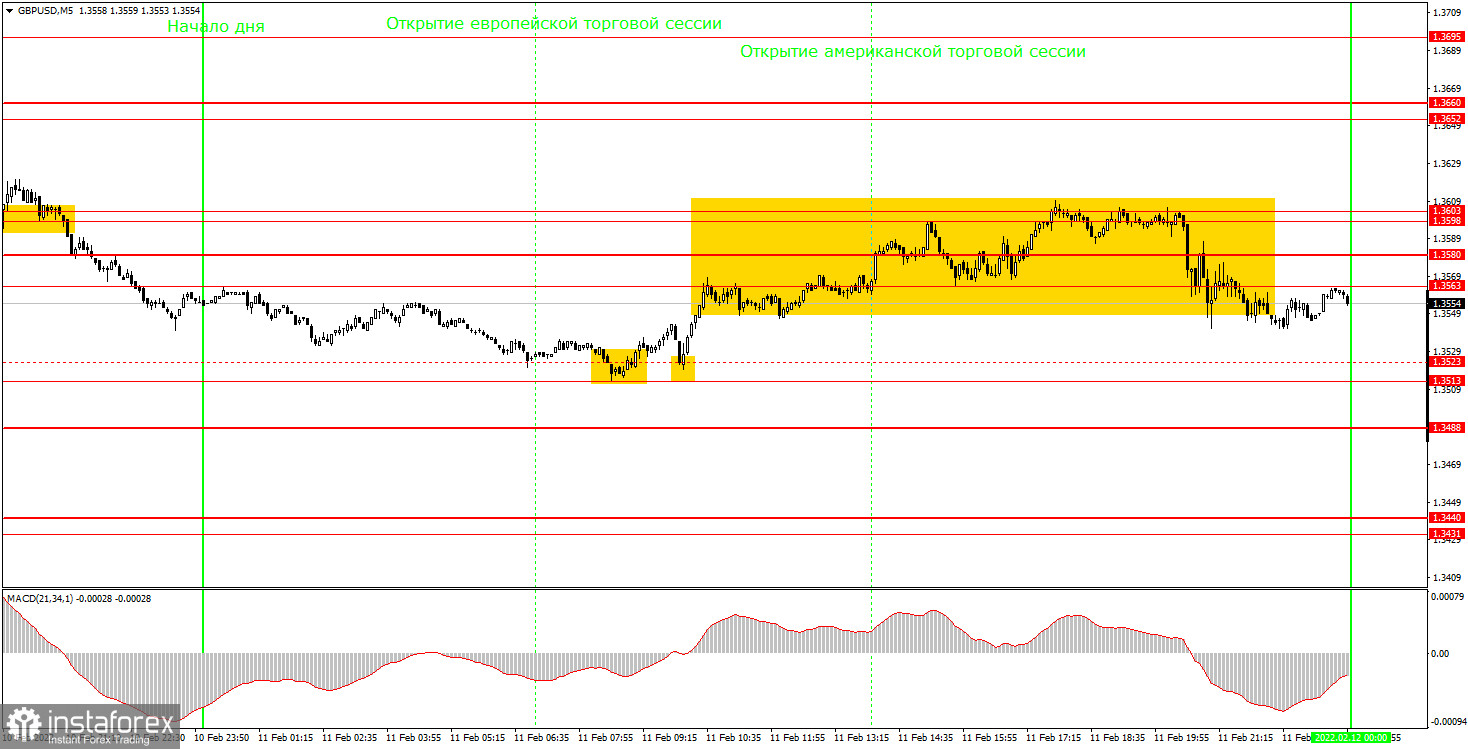Click the 11 Feb 13:15 time label
1468x749 pixels.
click(x=860, y=738)
